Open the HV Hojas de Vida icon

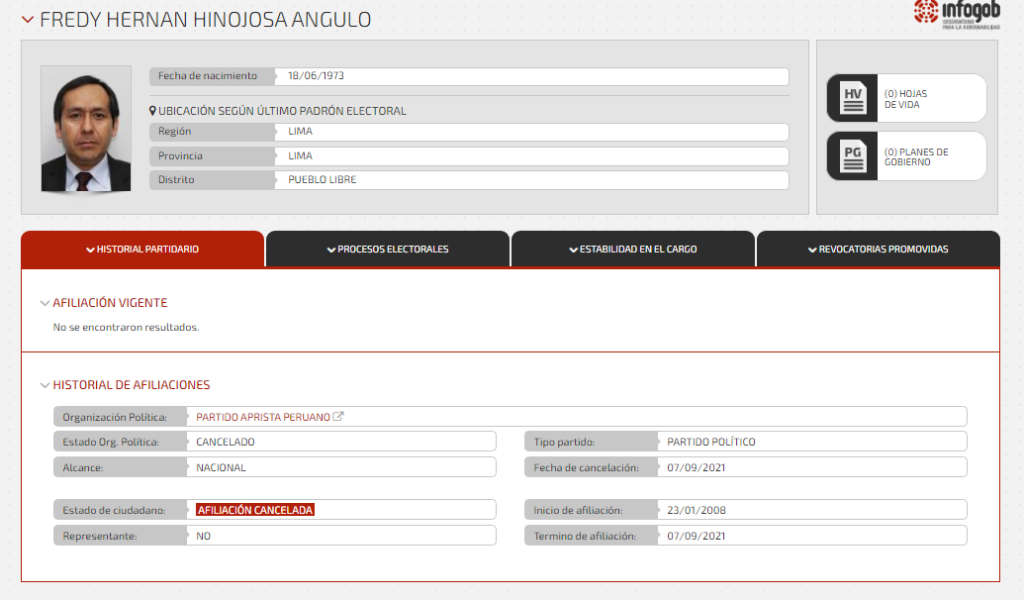tap(853, 98)
